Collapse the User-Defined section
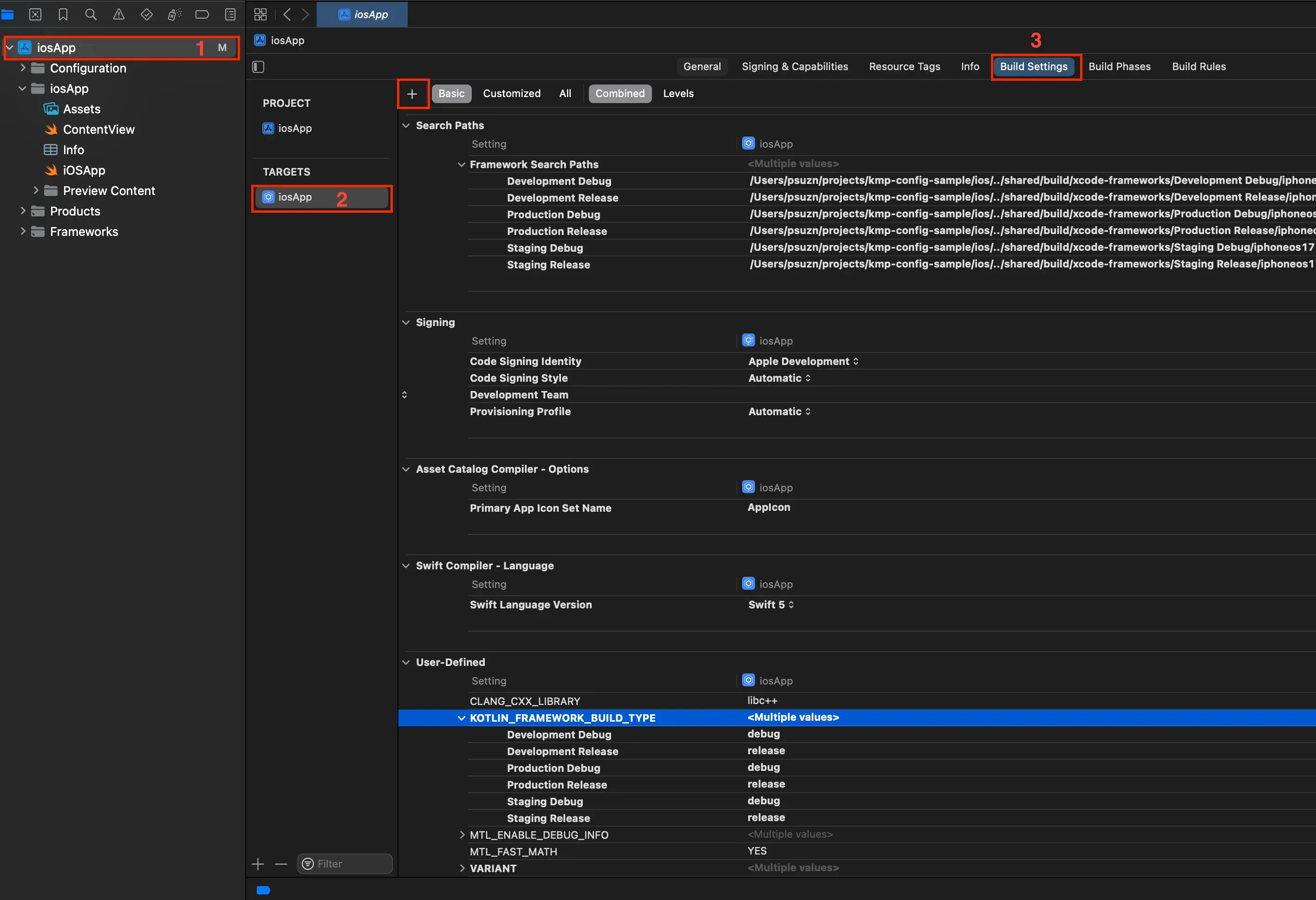 point(406,662)
